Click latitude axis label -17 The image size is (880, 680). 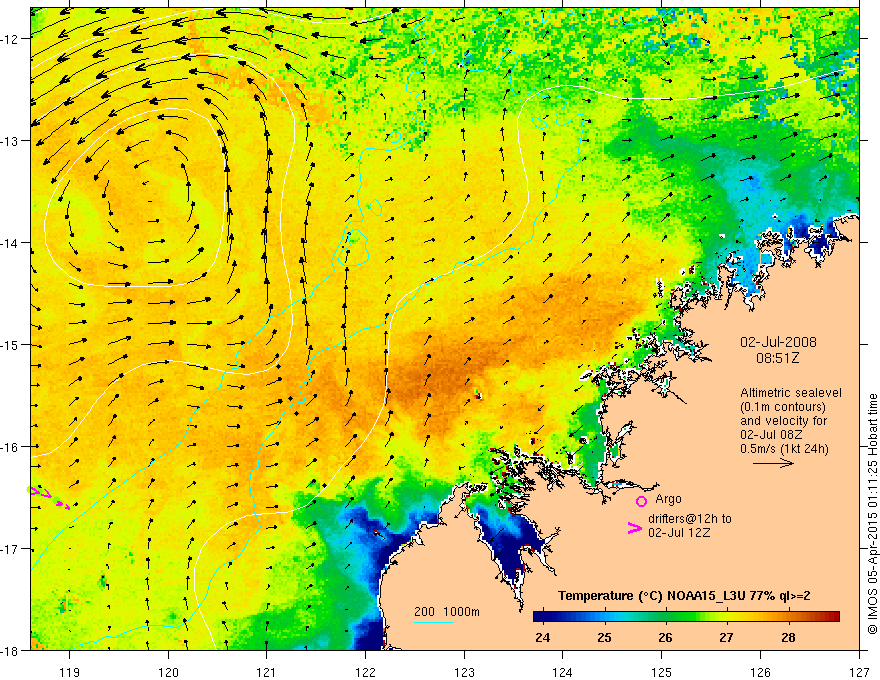point(11,549)
